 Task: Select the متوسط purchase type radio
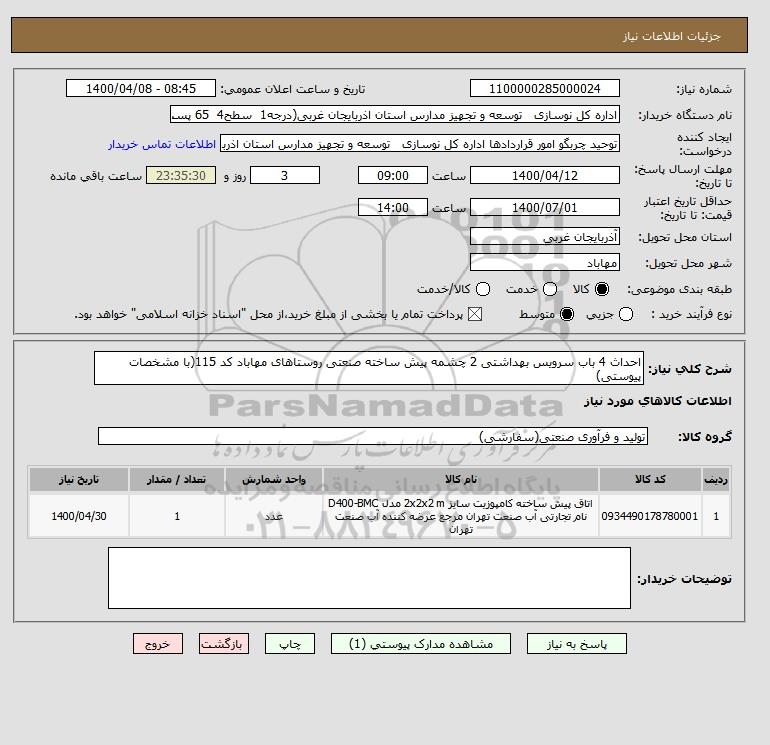567,314
